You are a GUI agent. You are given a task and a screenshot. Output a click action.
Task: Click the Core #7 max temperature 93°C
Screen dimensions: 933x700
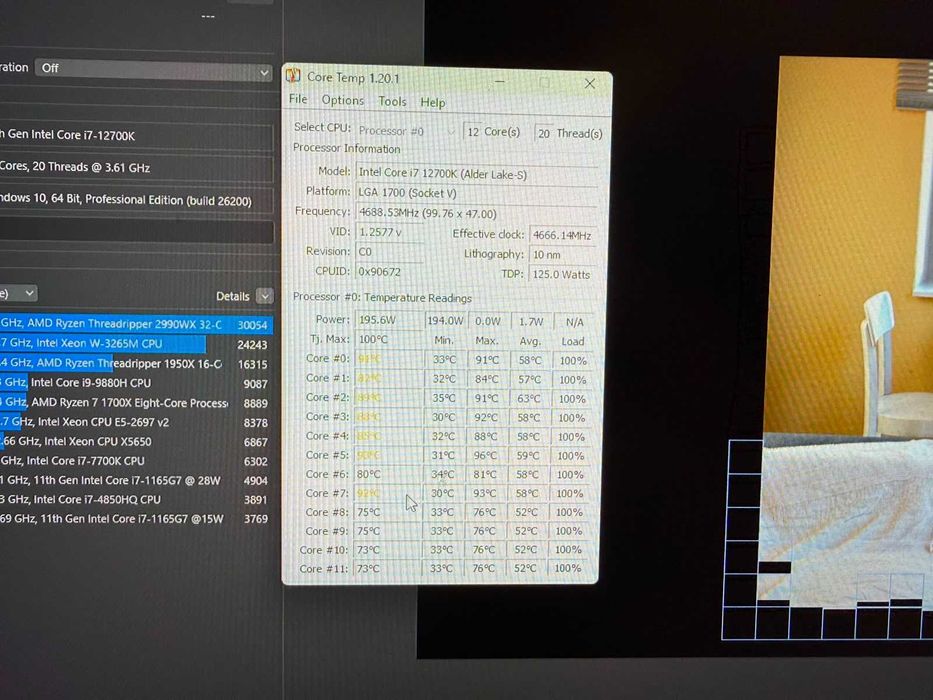(x=485, y=493)
